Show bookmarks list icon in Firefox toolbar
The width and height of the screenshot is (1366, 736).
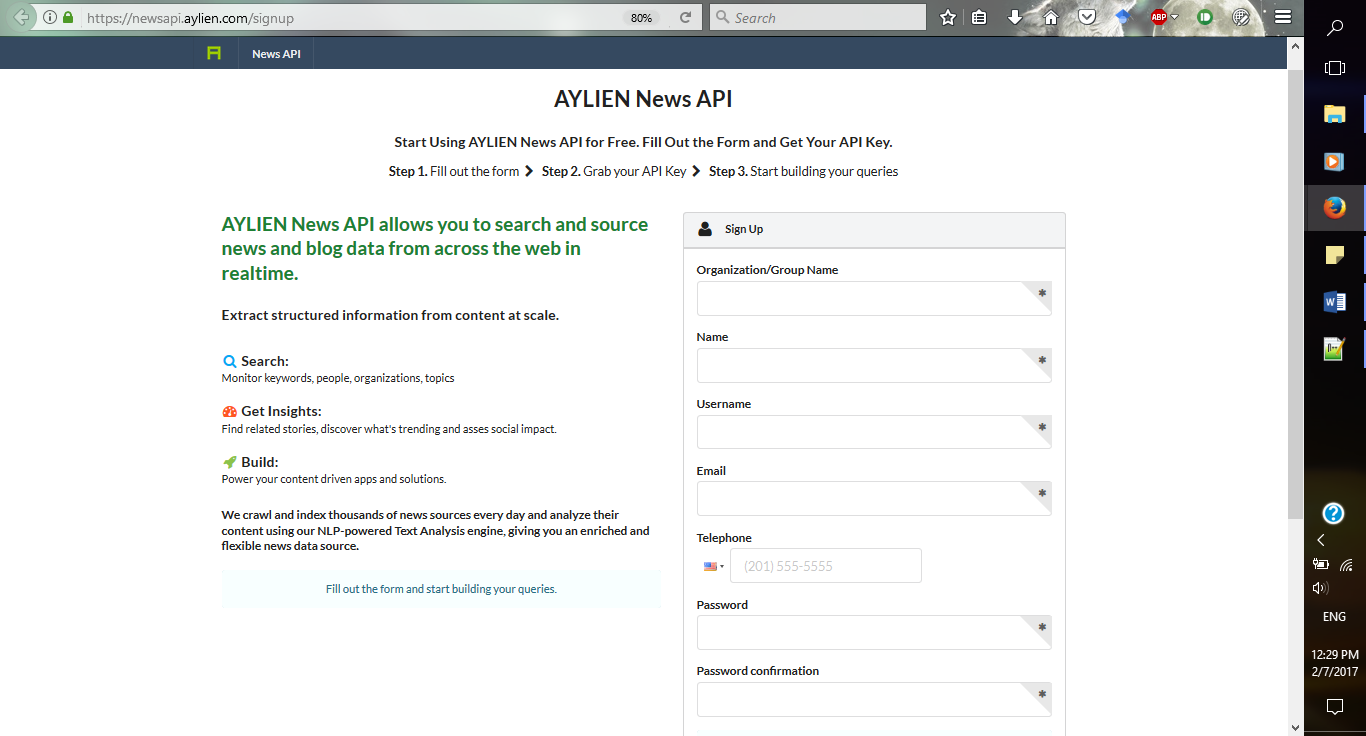click(980, 17)
